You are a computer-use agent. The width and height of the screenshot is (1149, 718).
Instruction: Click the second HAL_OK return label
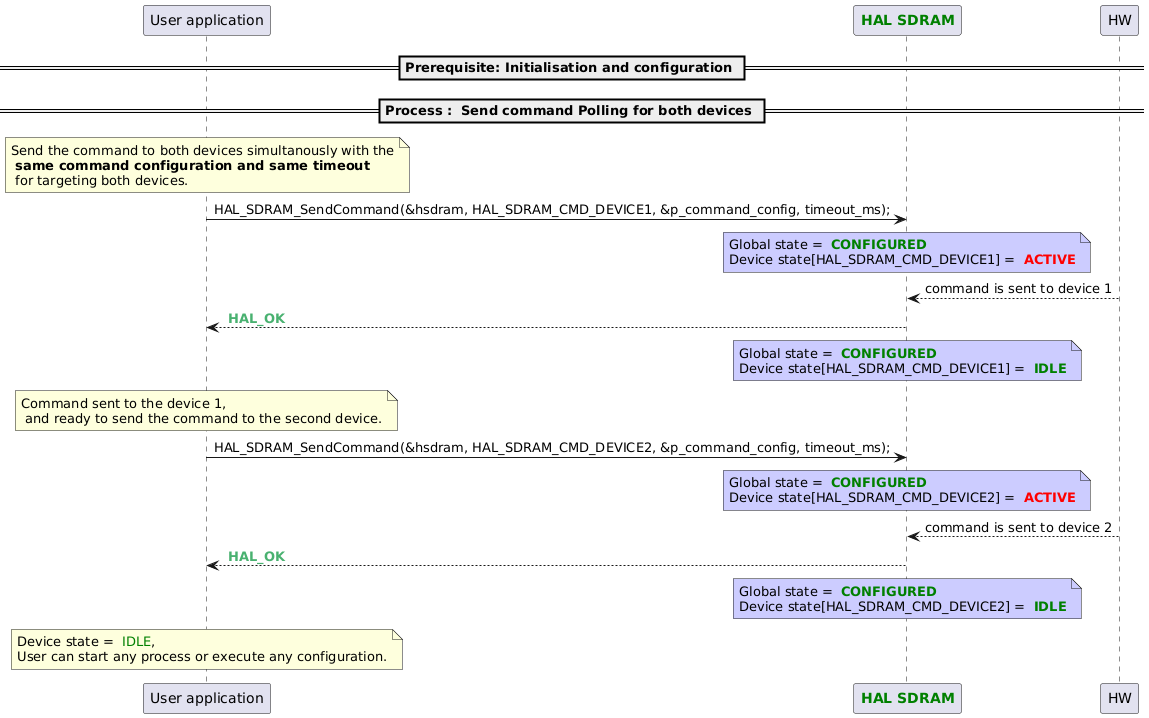(x=256, y=557)
